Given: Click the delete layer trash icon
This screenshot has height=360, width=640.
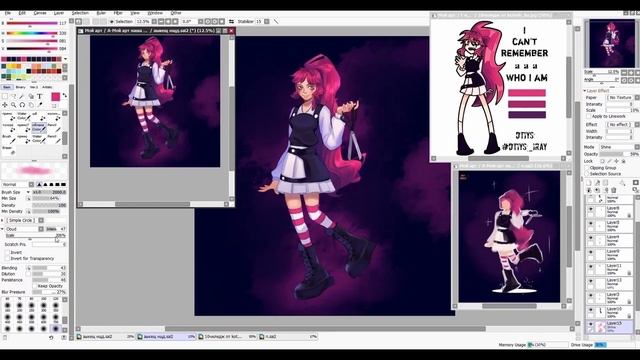Looking at the screenshot, I should (x=613, y=190).
